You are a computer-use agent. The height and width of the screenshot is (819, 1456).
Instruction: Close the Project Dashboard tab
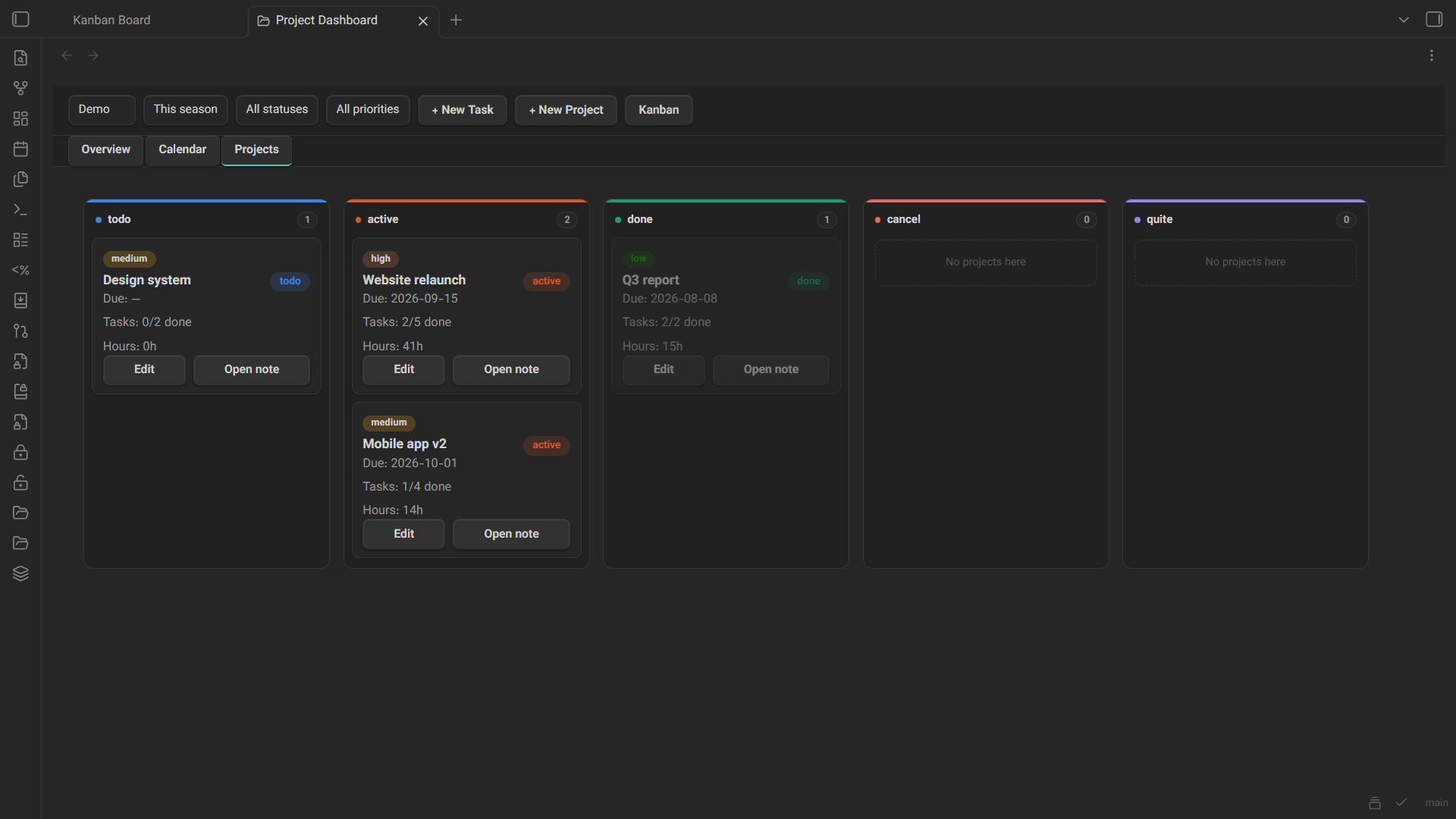pos(423,21)
